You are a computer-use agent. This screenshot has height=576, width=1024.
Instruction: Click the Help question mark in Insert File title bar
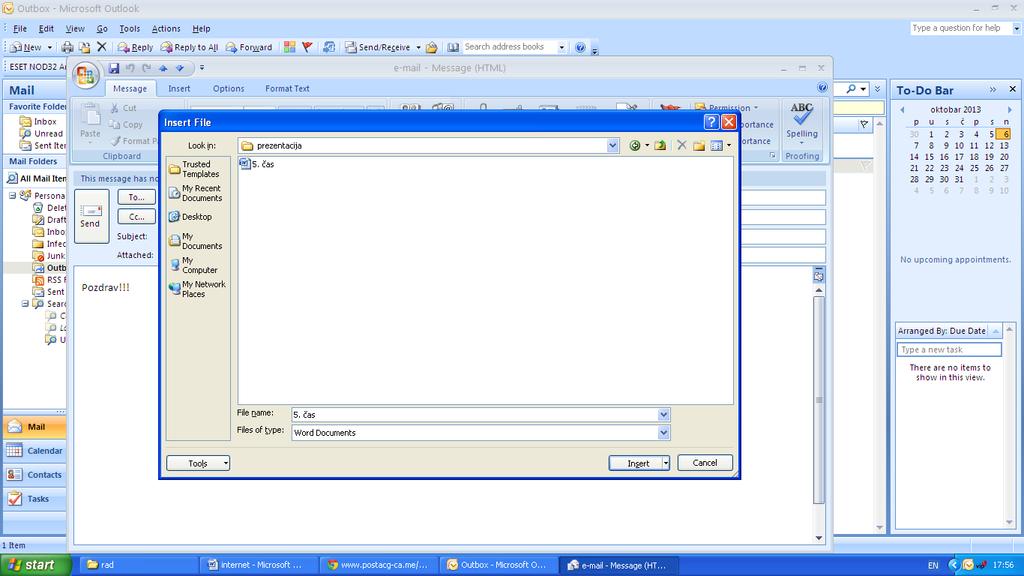(711, 122)
